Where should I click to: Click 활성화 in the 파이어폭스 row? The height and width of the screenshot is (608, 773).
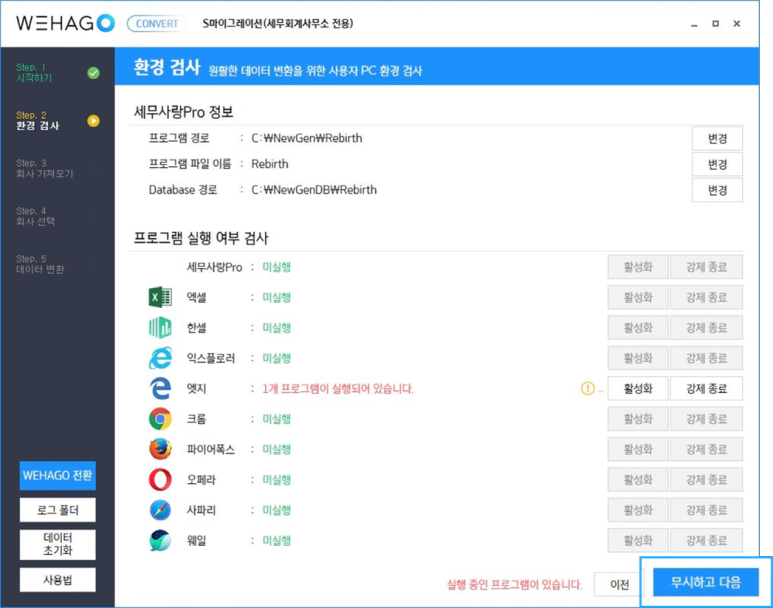coord(638,449)
